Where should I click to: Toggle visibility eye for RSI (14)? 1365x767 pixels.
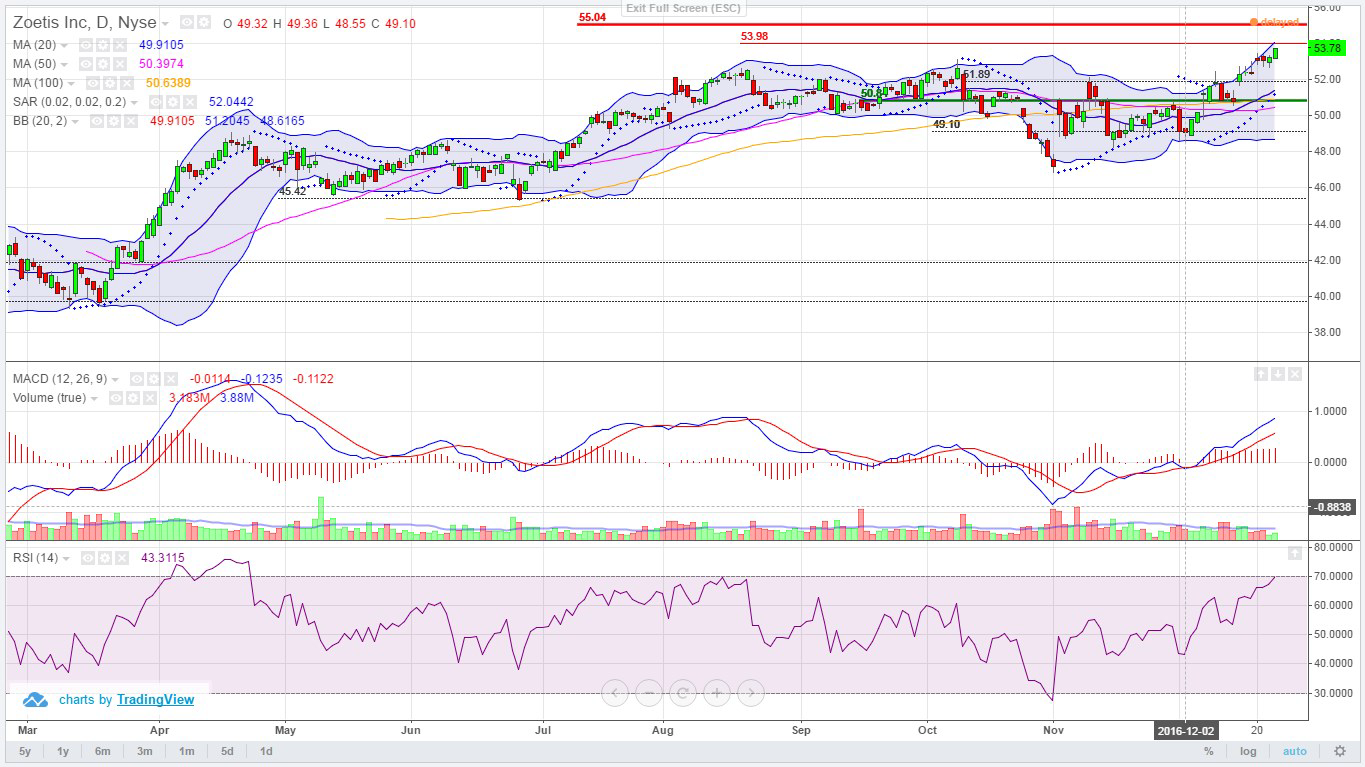point(86,557)
